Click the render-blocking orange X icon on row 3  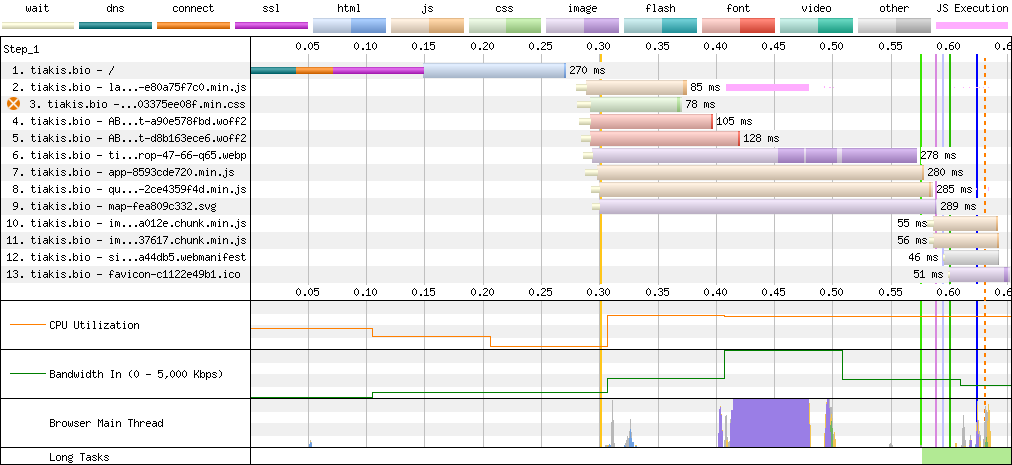(13, 104)
